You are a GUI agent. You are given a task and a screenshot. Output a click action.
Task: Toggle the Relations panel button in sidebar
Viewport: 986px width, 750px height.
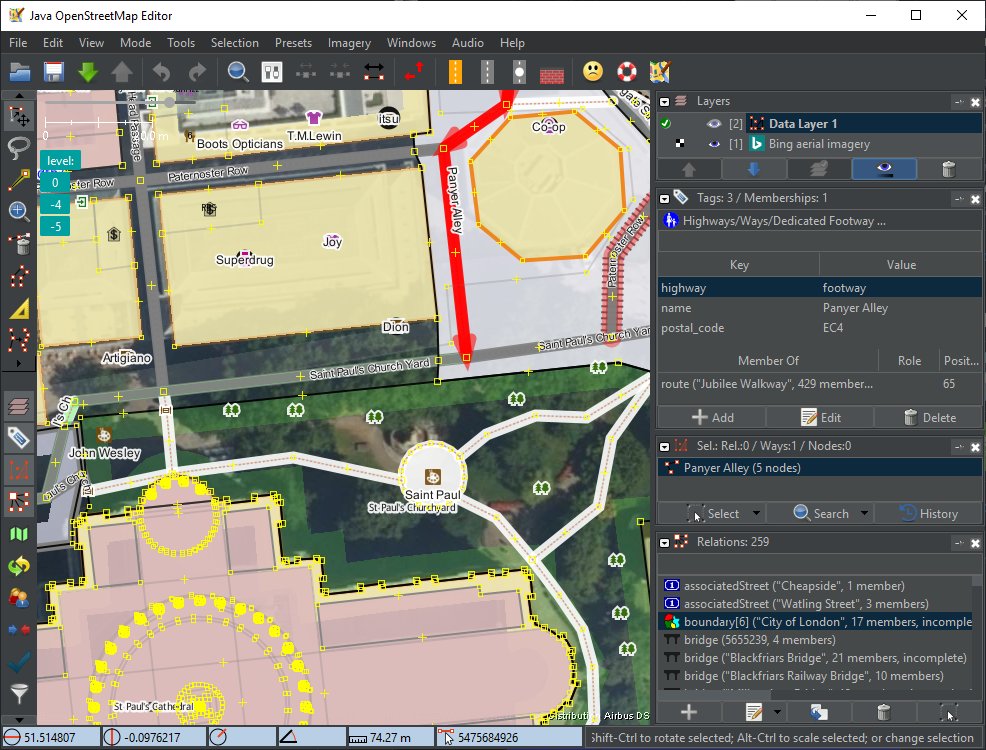click(19, 501)
